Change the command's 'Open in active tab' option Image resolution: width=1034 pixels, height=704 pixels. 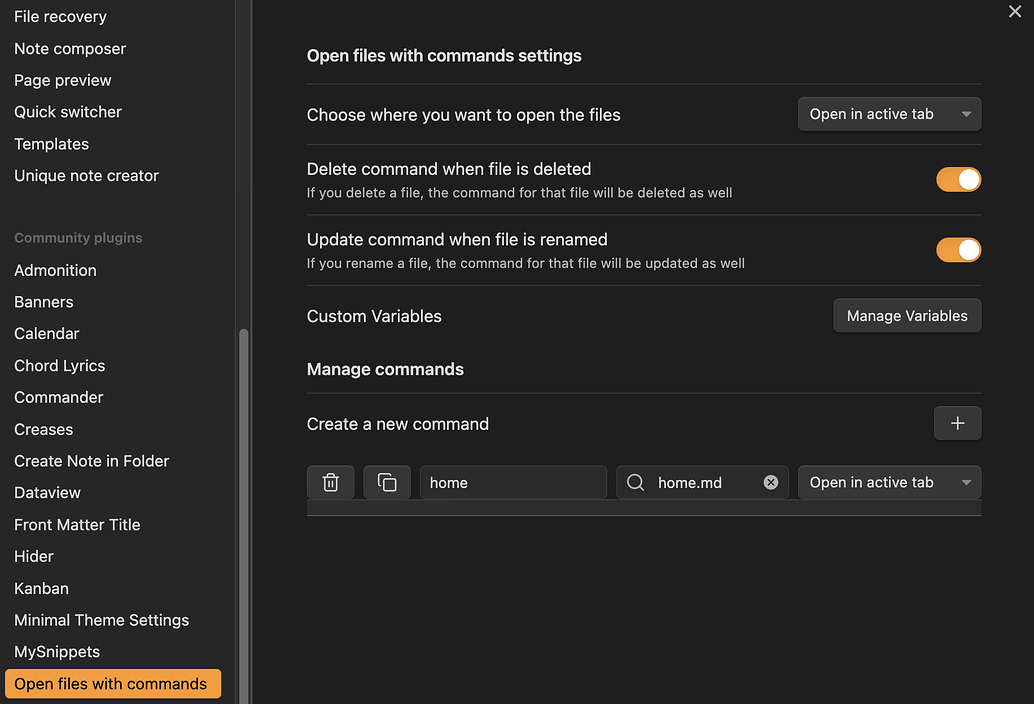pyautogui.click(x=888, y=482)
